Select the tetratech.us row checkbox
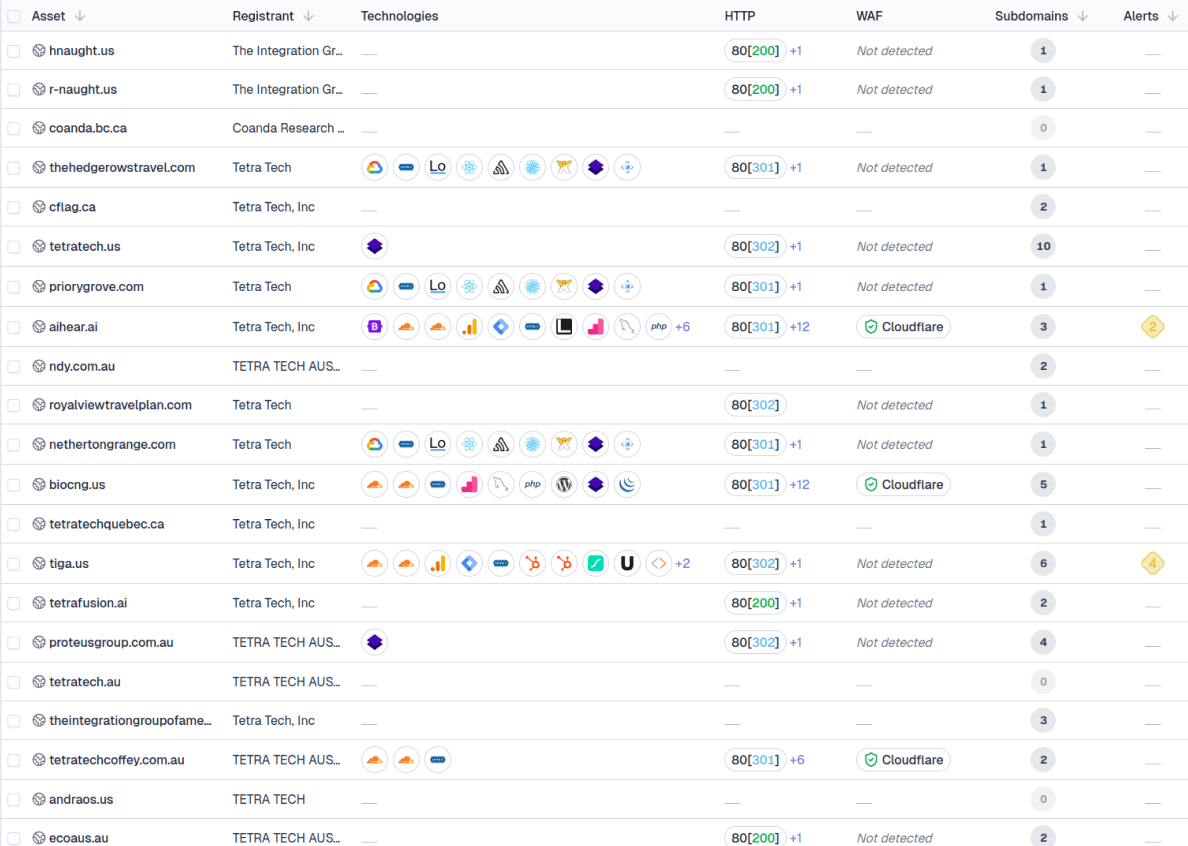Viewport: 1188px width, 846px height. [x=14, y=246]
